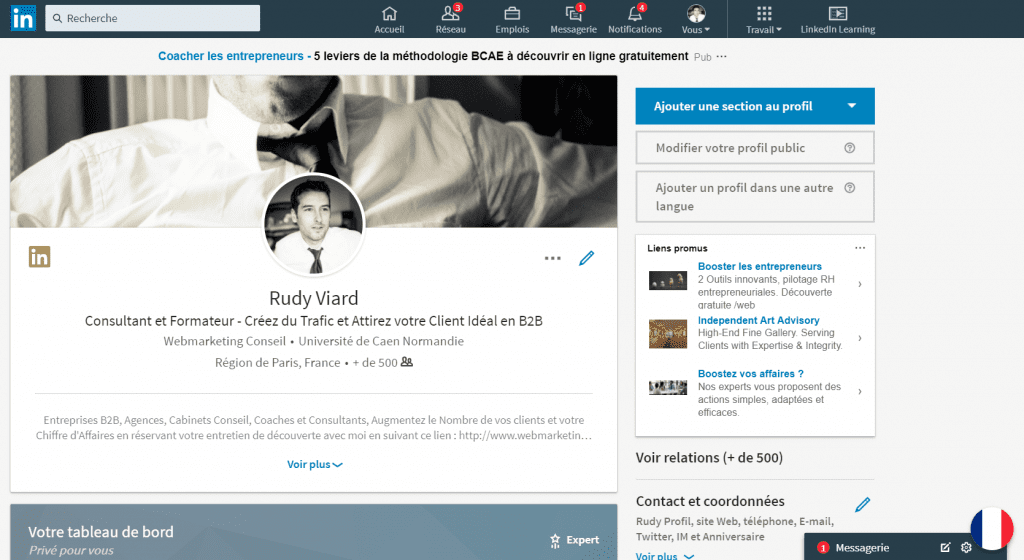The width and height of the screenshot is (1024, 560).
Task: Open ad options dots next to Pub
Action: [722, 57]
